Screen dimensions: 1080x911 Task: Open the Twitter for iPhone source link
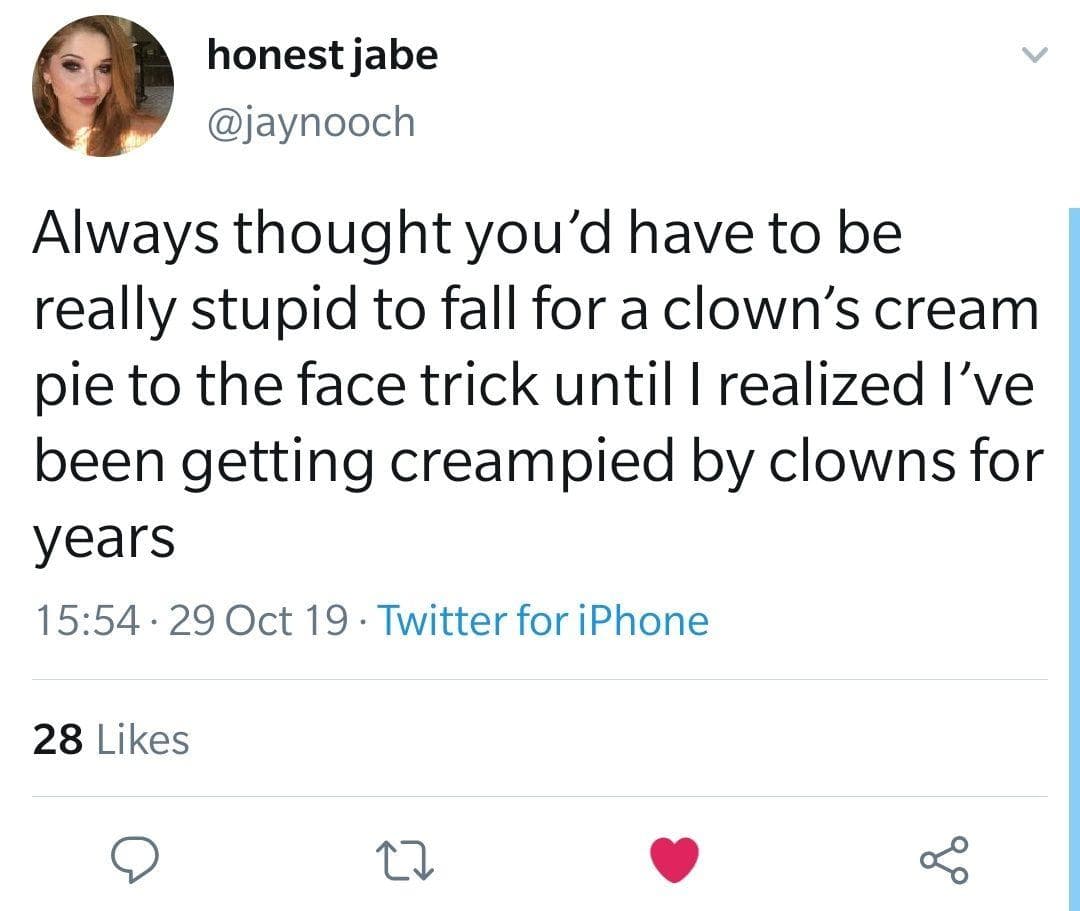click(545, 620)
